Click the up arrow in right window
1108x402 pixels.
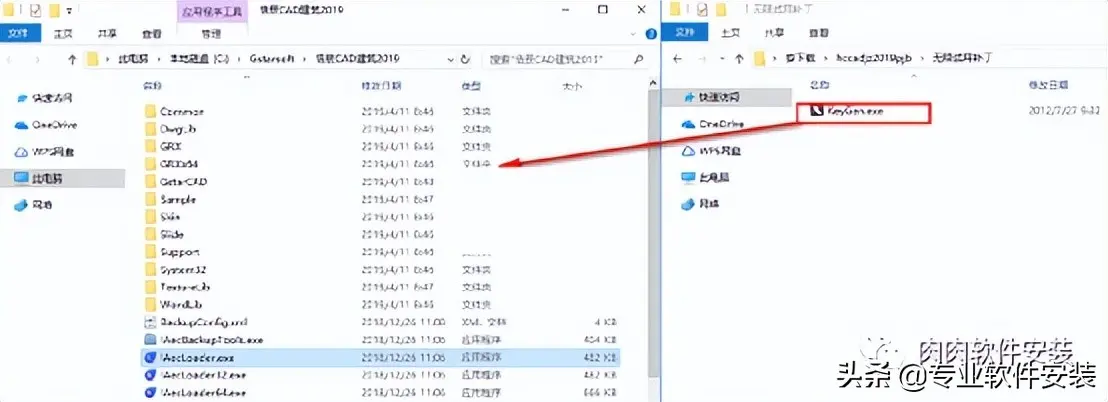(x=739, y=58)
